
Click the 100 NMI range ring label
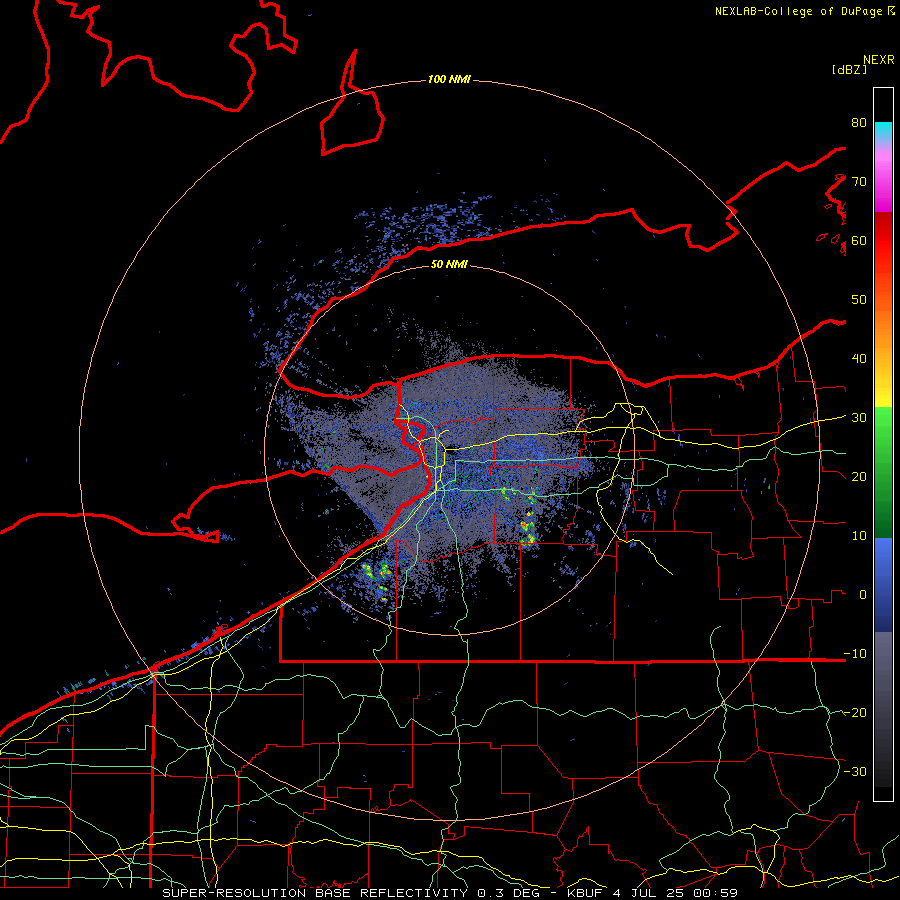(449, 79)
